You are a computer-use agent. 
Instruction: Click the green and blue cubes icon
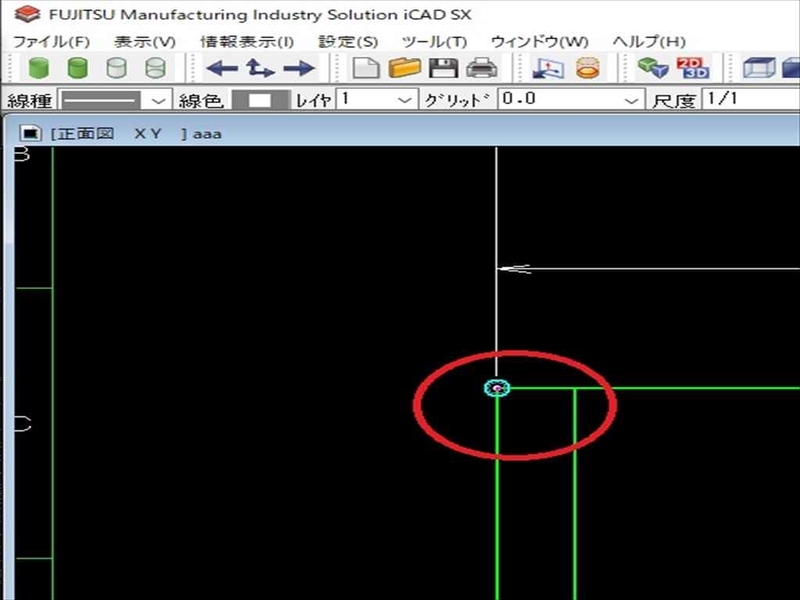[x=653, y=68]
